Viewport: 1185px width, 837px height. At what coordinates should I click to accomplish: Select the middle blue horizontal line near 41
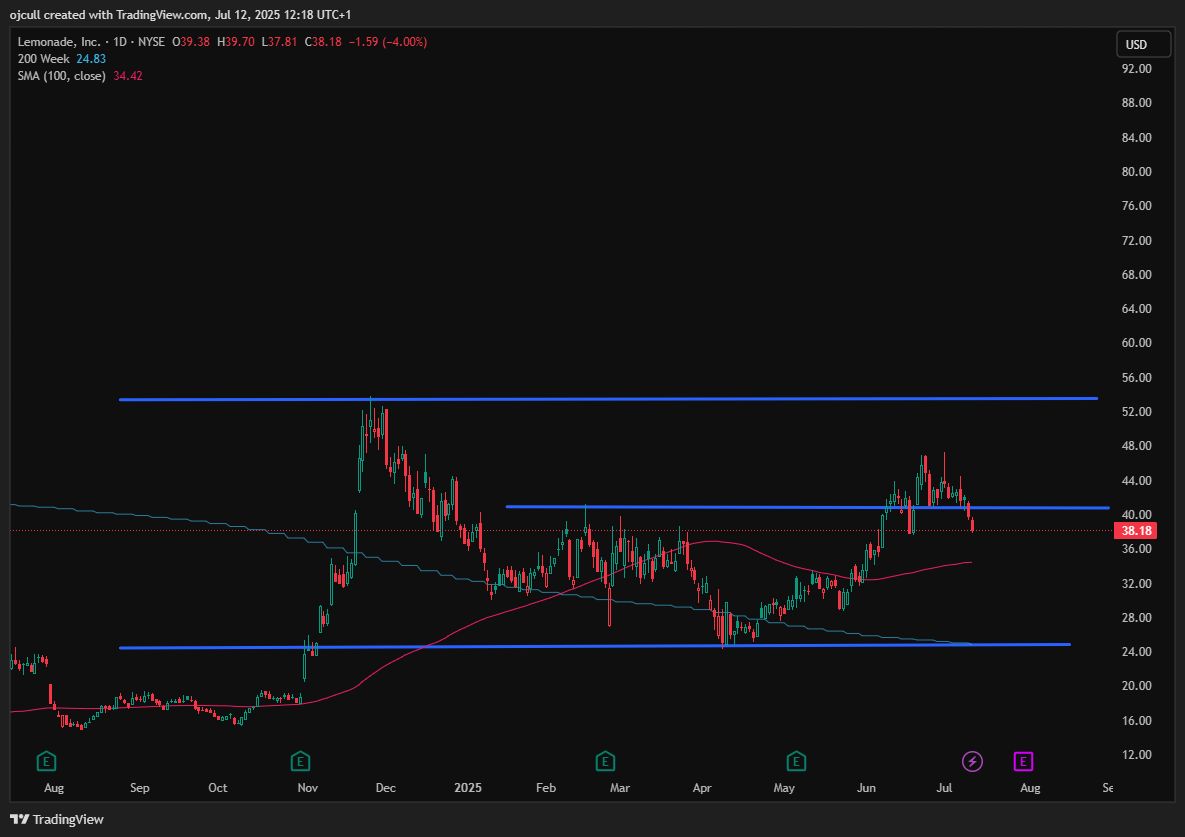(x=807, y=507)
